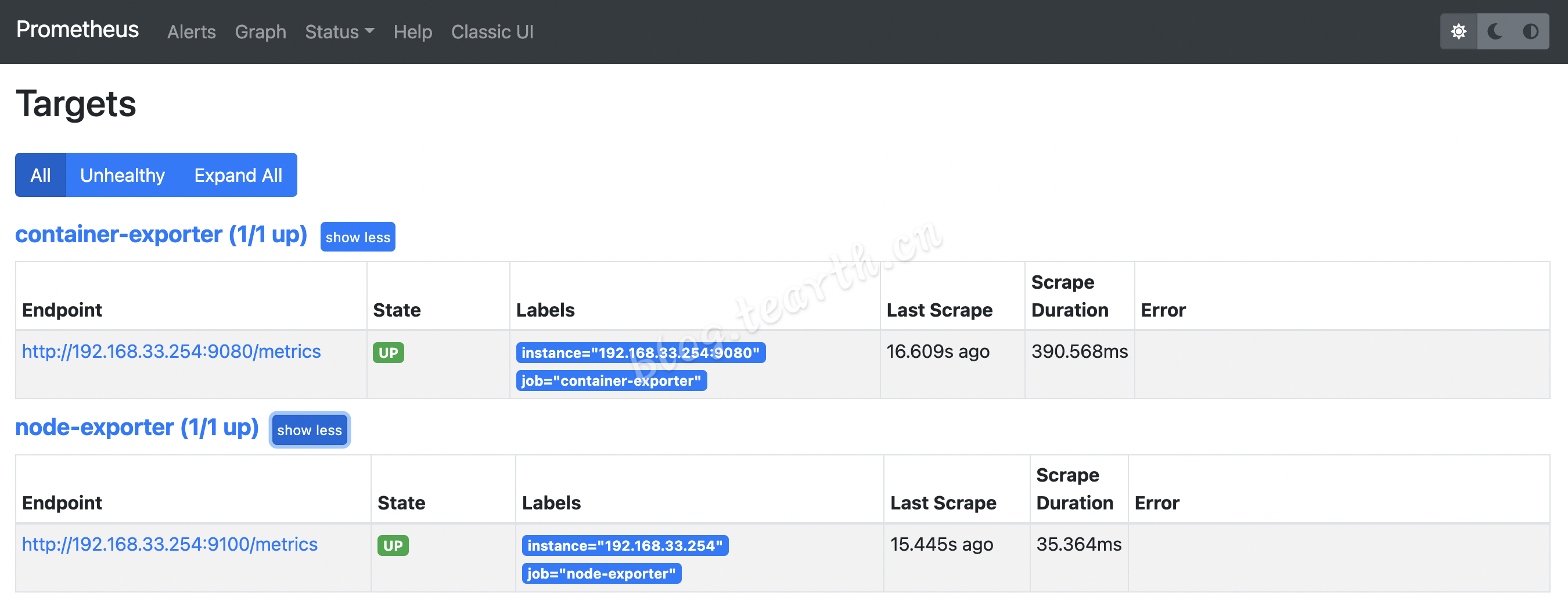1568x596 pixels.
Task: Click job="container-exporter" label badge
Action: (611, 380)
